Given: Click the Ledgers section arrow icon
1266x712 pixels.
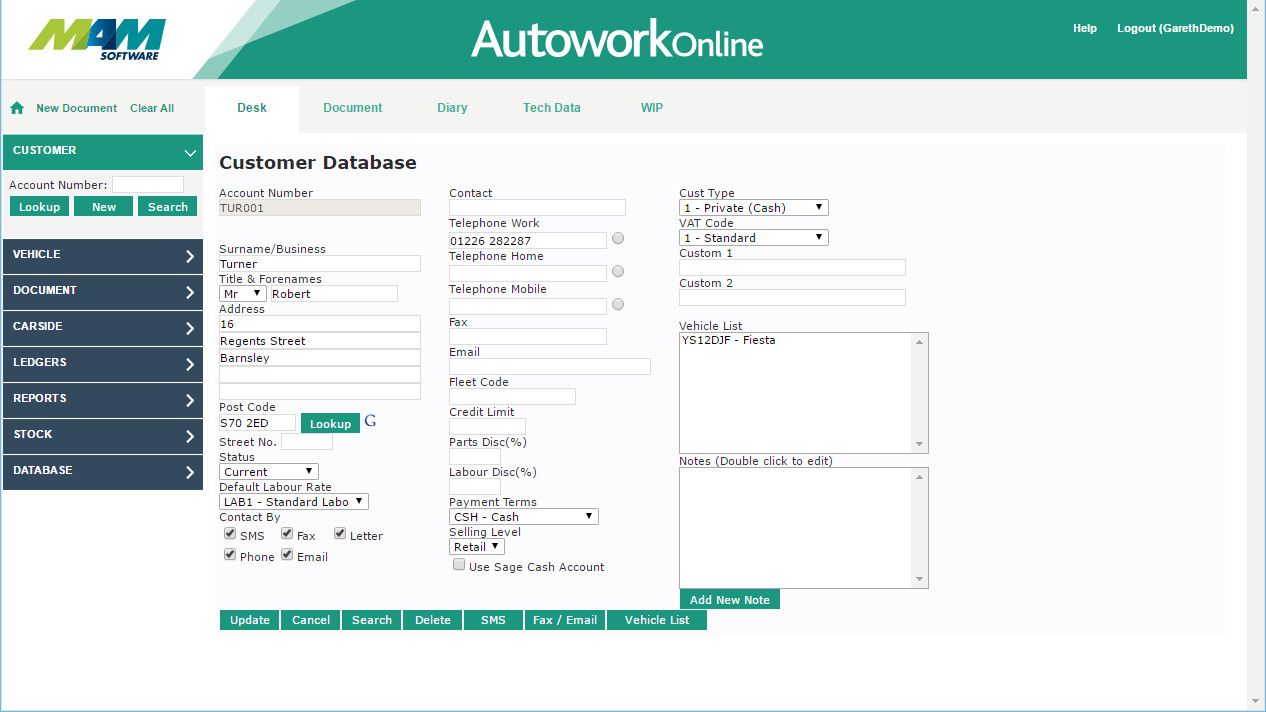Looking at the screenshot, I should [190, 364].
